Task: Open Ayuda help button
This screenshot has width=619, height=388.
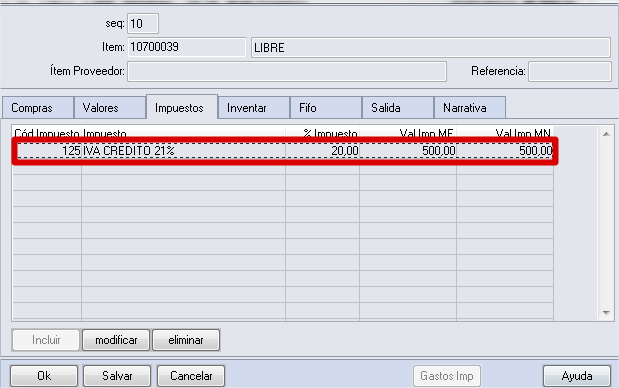Action: tap(577, 375)
